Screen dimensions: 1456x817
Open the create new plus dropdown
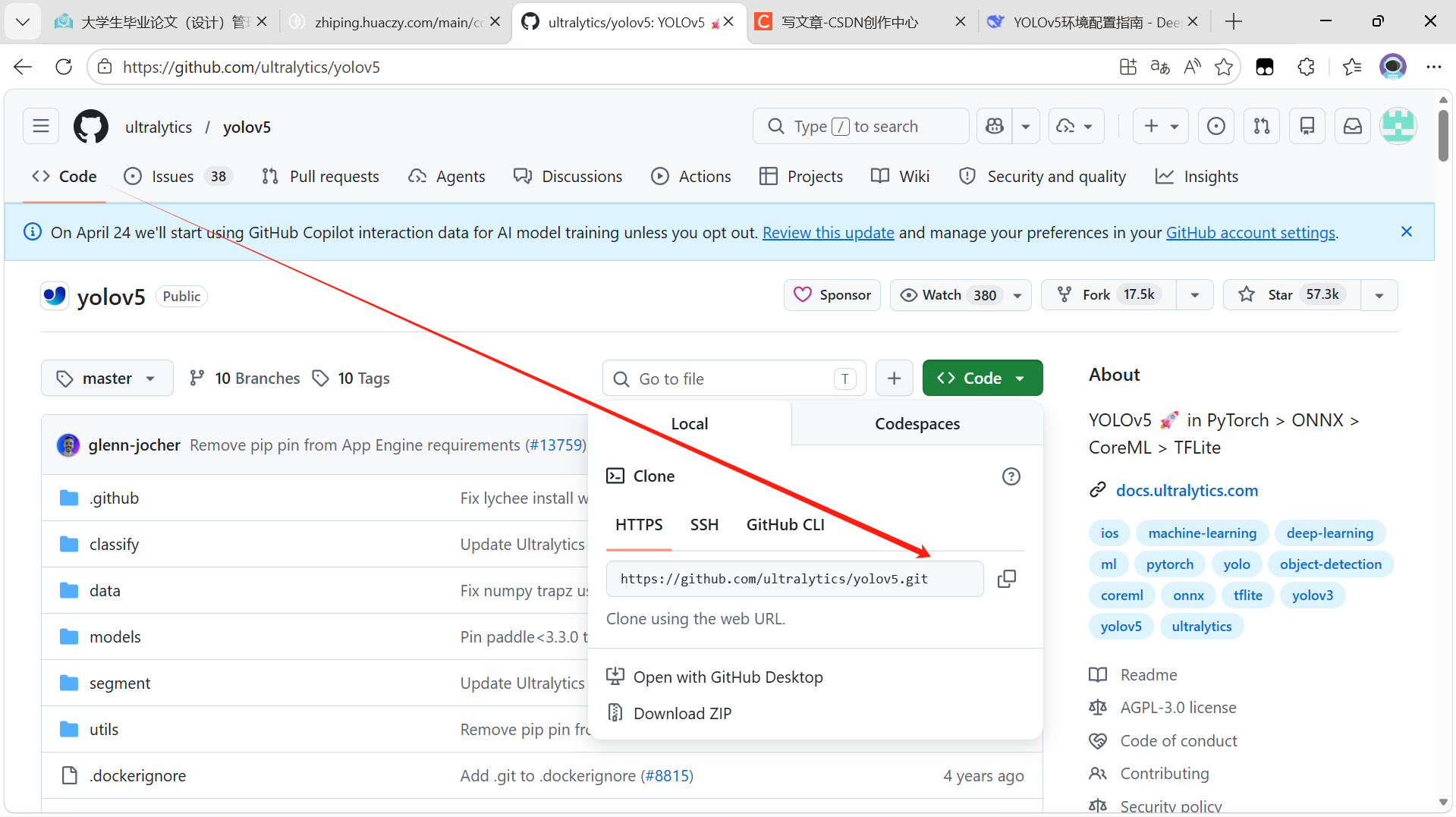point(1161,126)
